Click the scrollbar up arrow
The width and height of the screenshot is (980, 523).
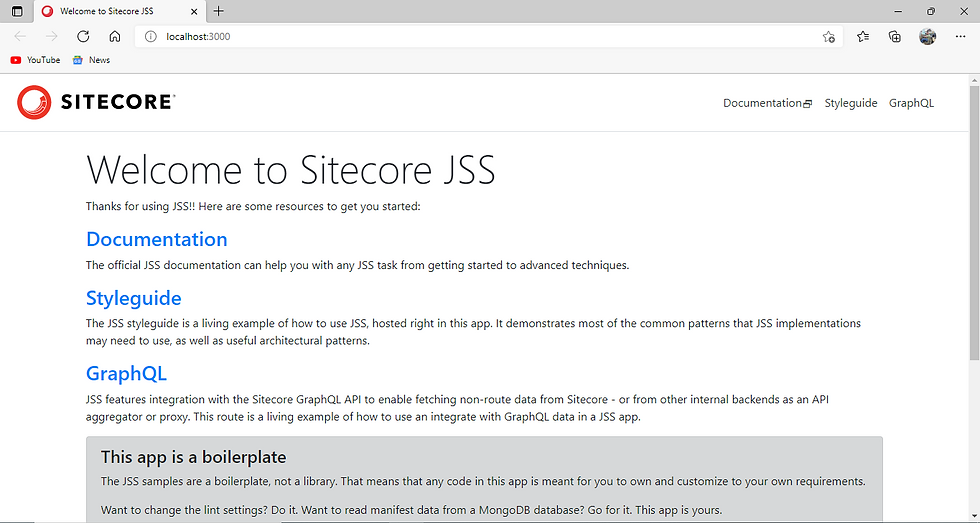tap(974, 80)
